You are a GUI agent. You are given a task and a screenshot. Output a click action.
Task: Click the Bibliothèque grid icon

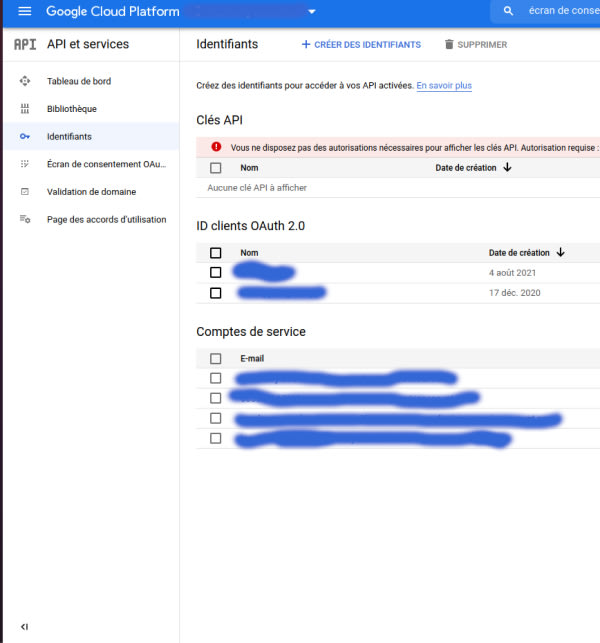(25, 109)
